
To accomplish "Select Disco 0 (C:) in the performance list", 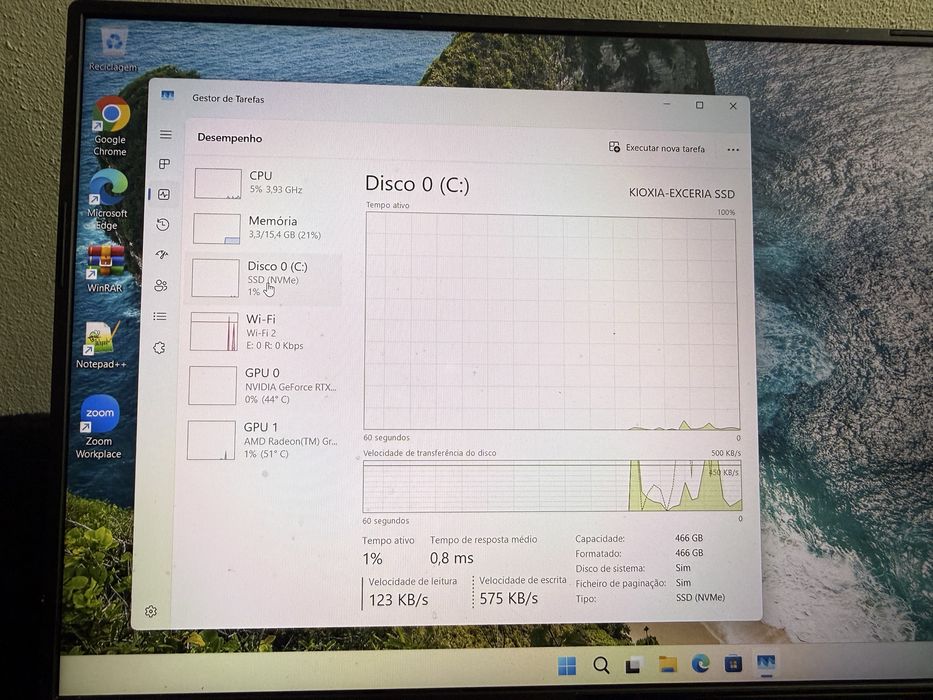I will pos(264,279).
